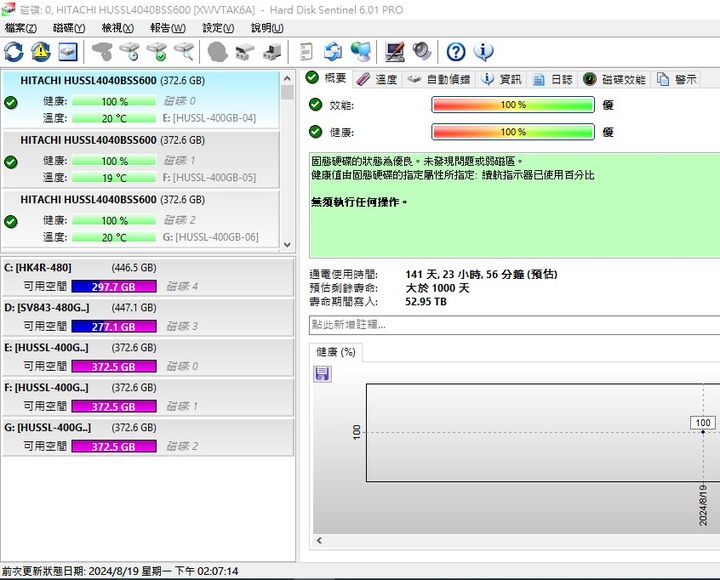Select partition E: [HUSSL-400G..]

click(147, 357)
